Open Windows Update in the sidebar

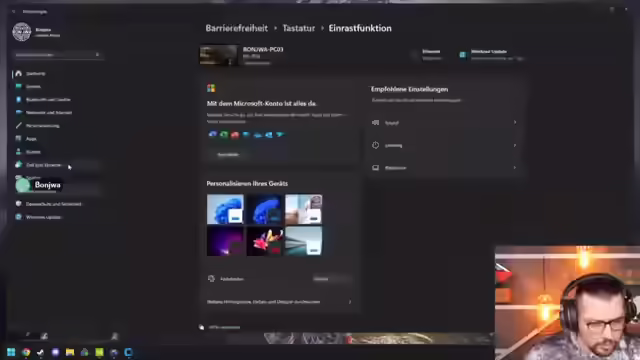click(x=38, y=217)
